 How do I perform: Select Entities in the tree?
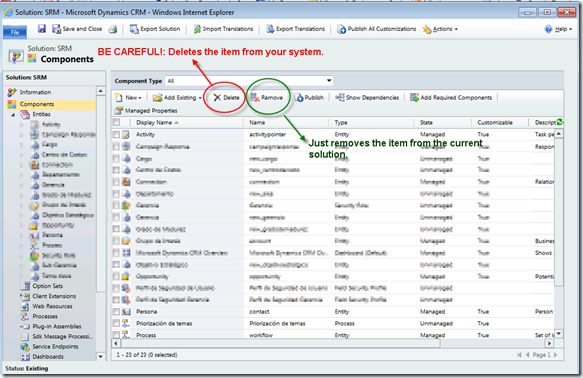pyautogui.click(x=41, y=114)
